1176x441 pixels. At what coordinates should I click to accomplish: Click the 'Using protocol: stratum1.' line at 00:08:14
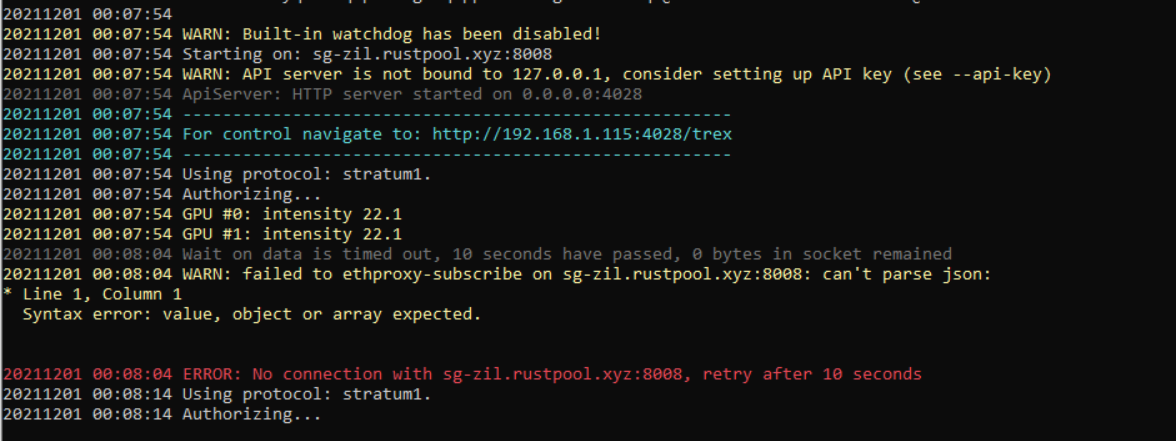pyautogui.click(x=217, y=394)
